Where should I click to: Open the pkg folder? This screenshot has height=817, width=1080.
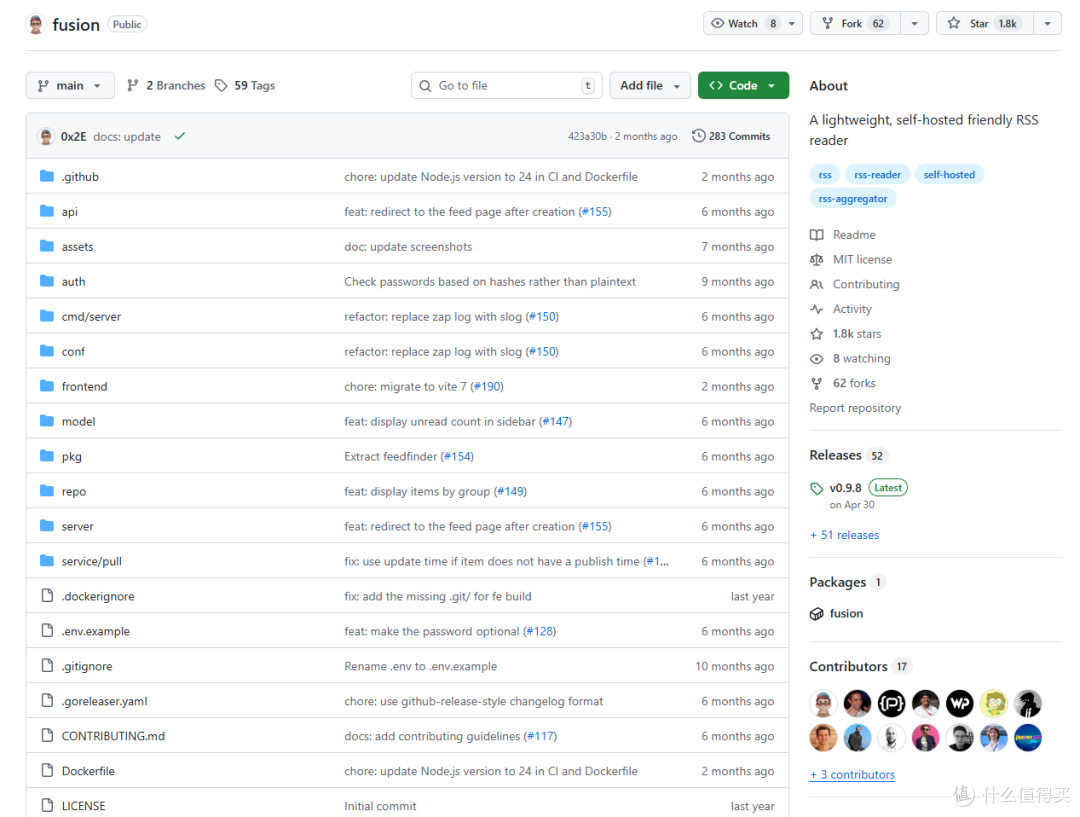coord(72,457)
